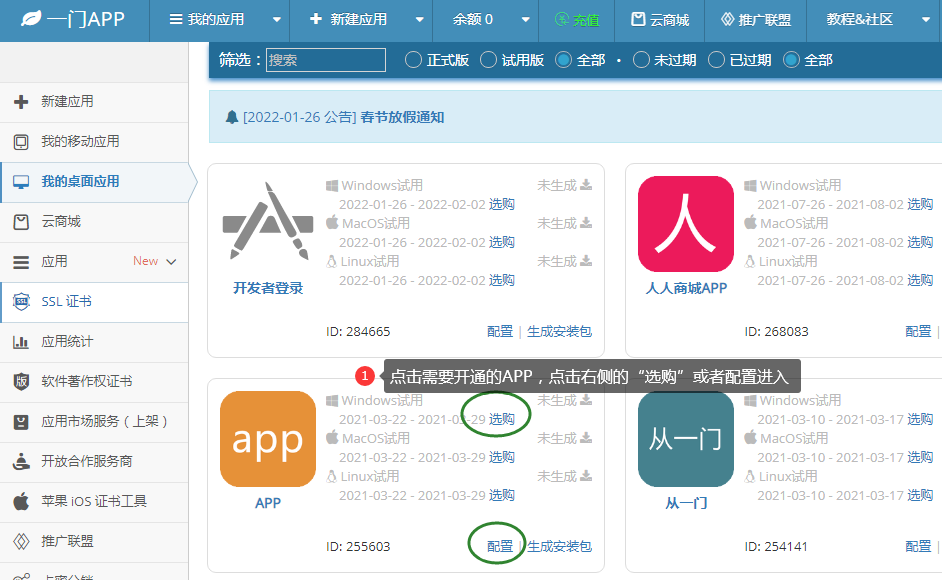Click the partner icon for 开放合作服务商

(x=21, y=462)
